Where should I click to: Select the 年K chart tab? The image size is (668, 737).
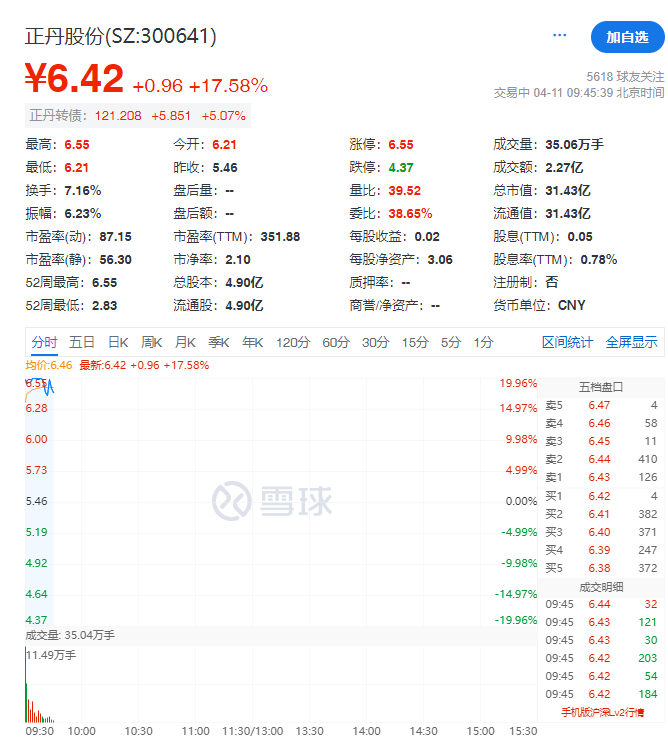(252, 342)
